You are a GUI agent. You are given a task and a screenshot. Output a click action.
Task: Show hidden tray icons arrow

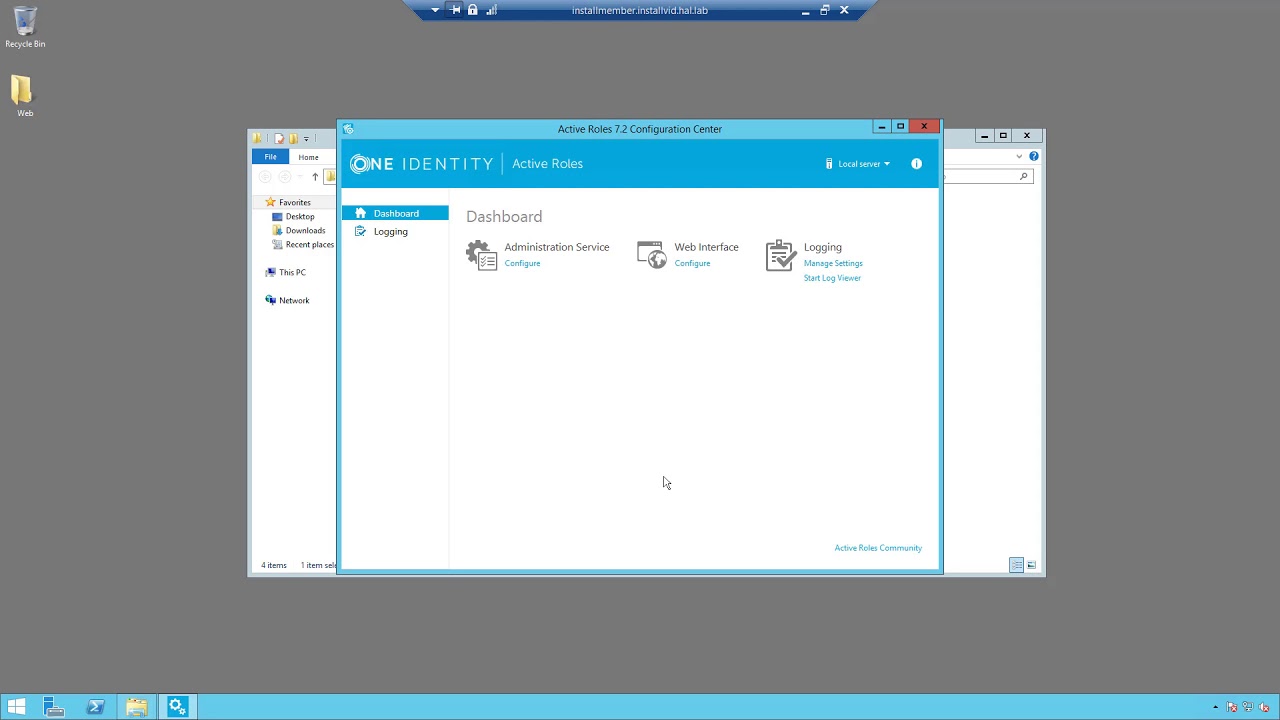[x=1216, y=707]
